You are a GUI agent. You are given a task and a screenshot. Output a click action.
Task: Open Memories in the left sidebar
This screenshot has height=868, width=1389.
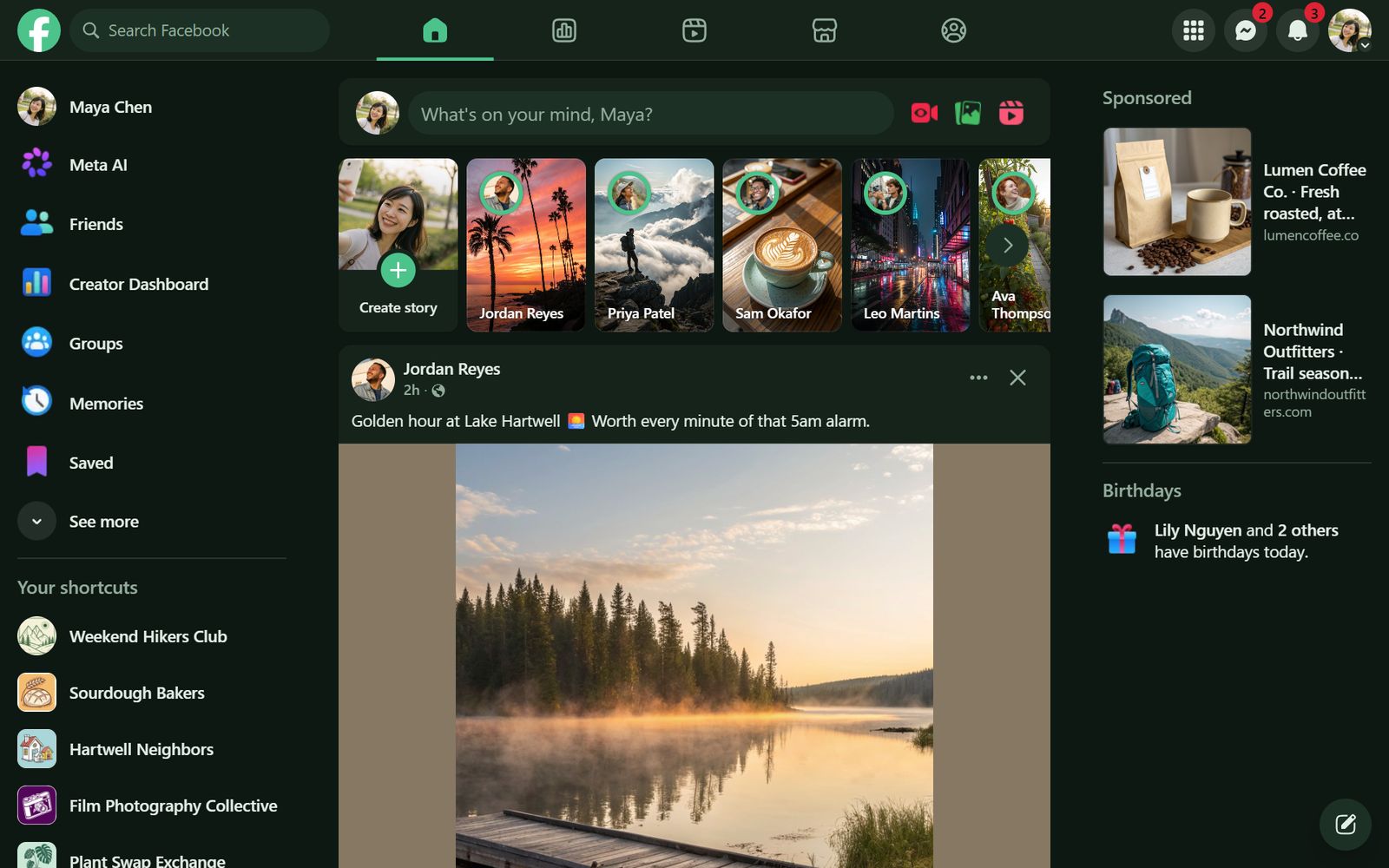pyautogui.click(x=152, y=403)
